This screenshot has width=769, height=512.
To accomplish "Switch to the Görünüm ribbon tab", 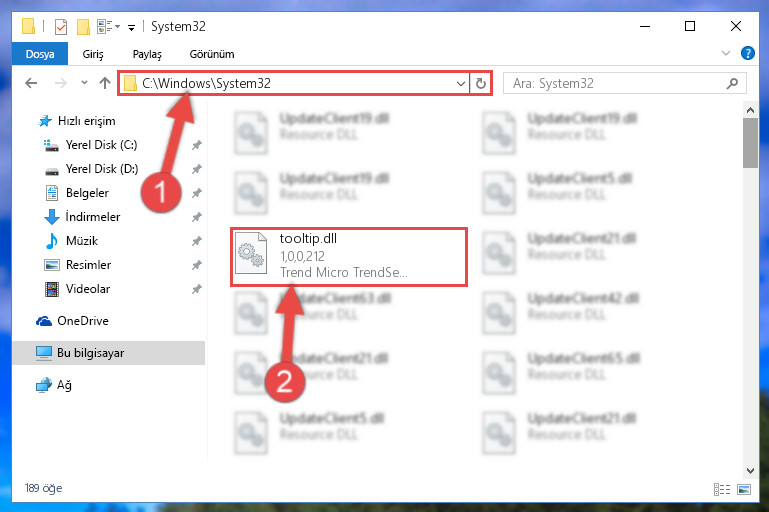I will click(x=212, y=54).
